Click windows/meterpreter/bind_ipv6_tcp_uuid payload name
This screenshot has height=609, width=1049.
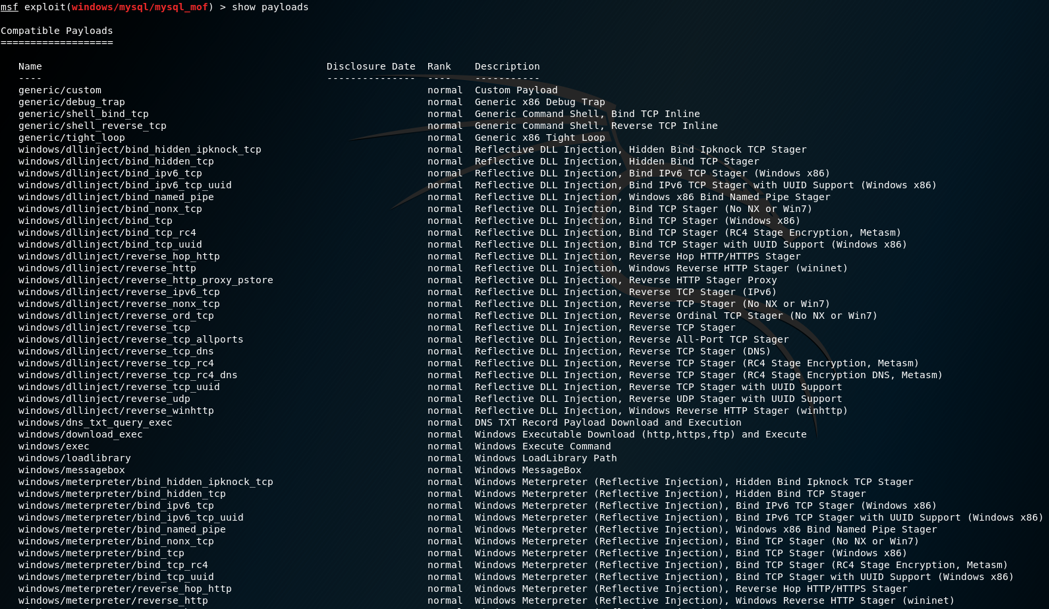tap(130, 518)
